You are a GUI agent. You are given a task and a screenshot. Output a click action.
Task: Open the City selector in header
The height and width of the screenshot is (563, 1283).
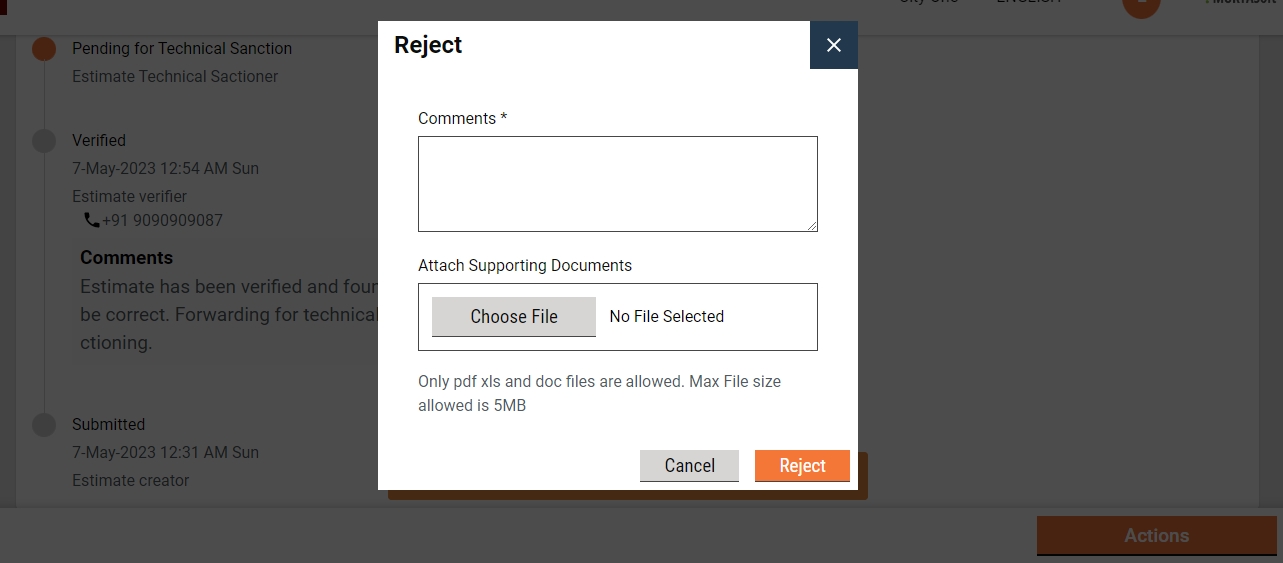coord(928,3)
